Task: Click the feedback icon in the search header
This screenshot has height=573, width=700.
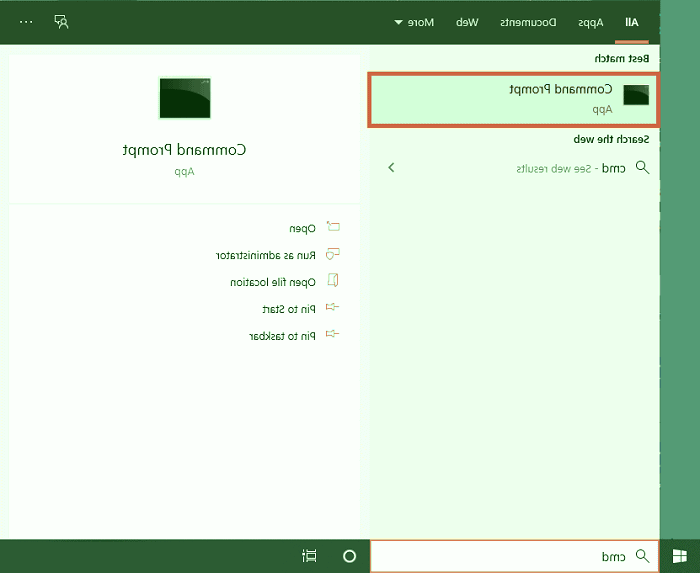Action: click(x=62, y=21)
